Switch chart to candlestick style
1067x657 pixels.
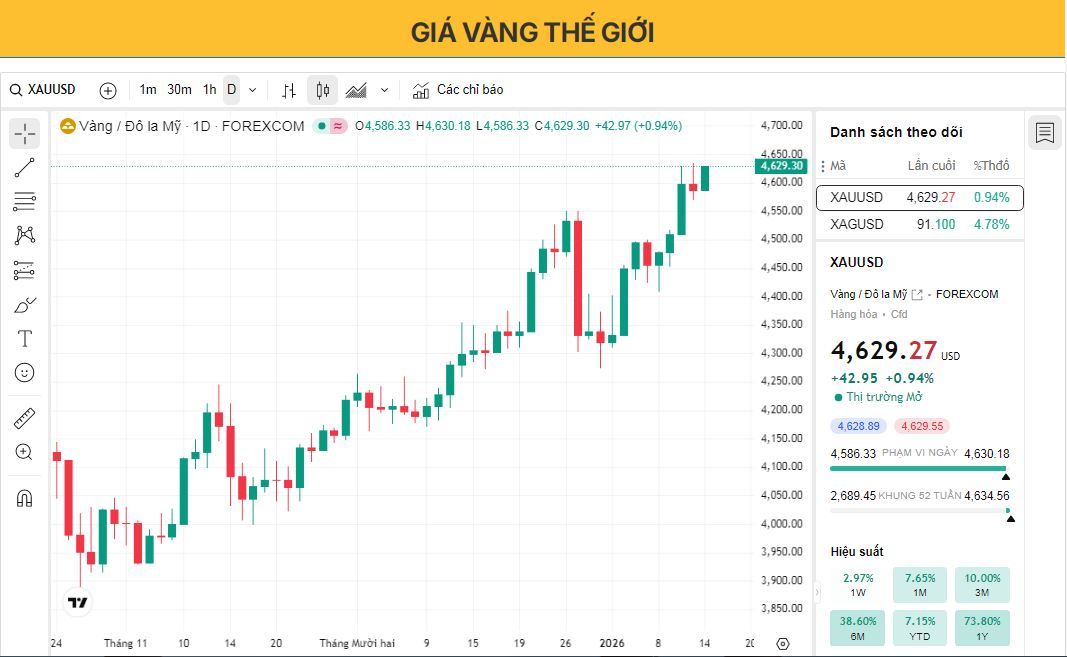click(x=321, y=90)
